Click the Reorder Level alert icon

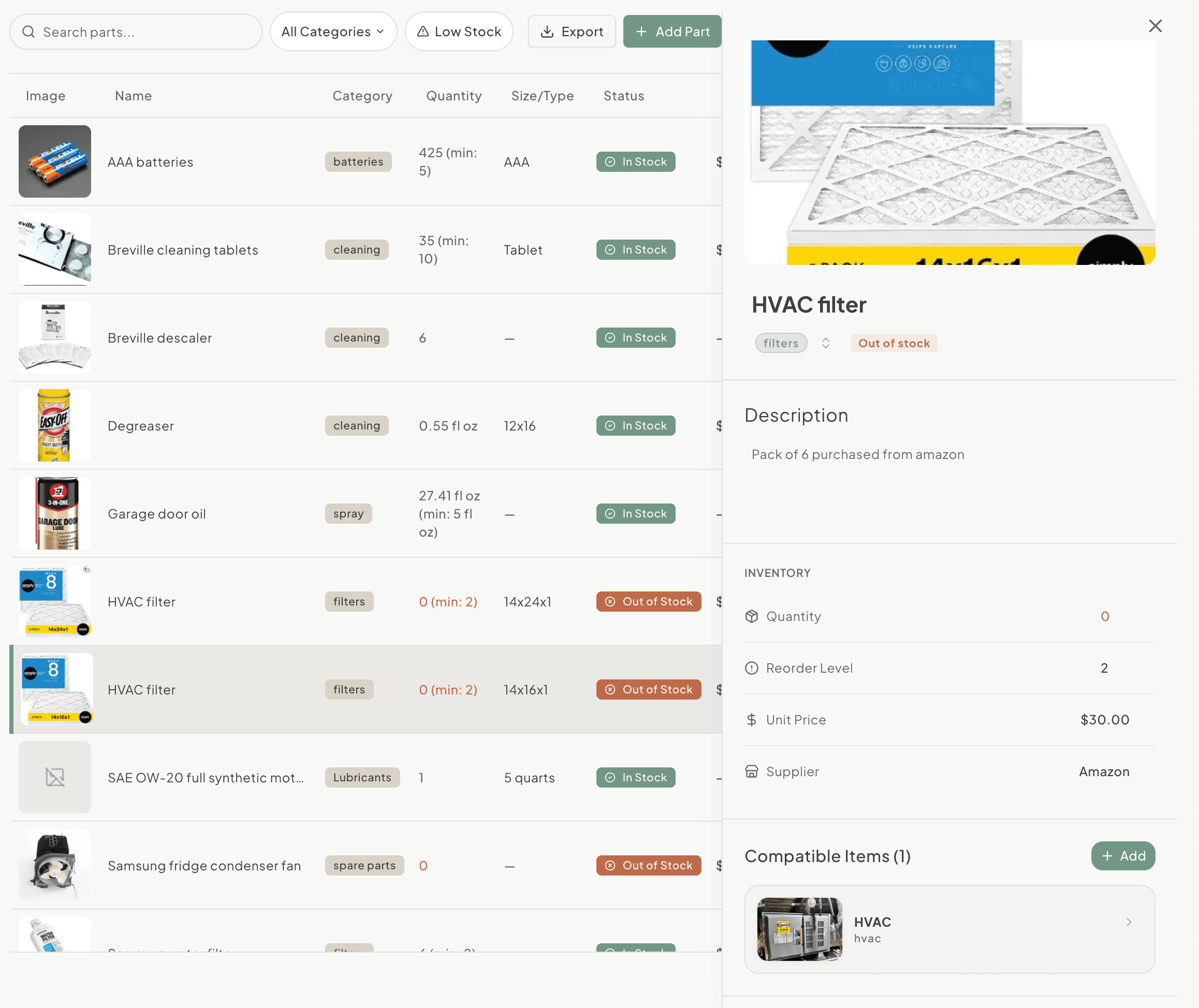[752, 668]
